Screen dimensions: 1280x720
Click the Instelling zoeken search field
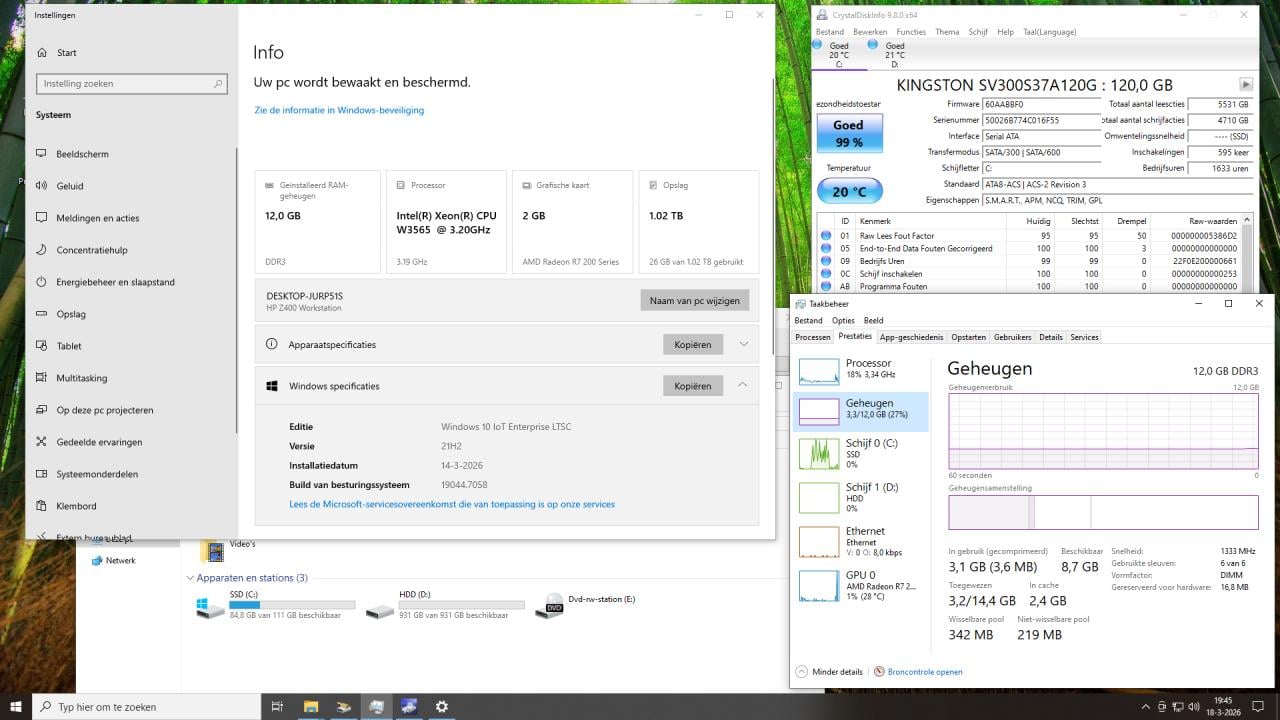click(130, 83)
